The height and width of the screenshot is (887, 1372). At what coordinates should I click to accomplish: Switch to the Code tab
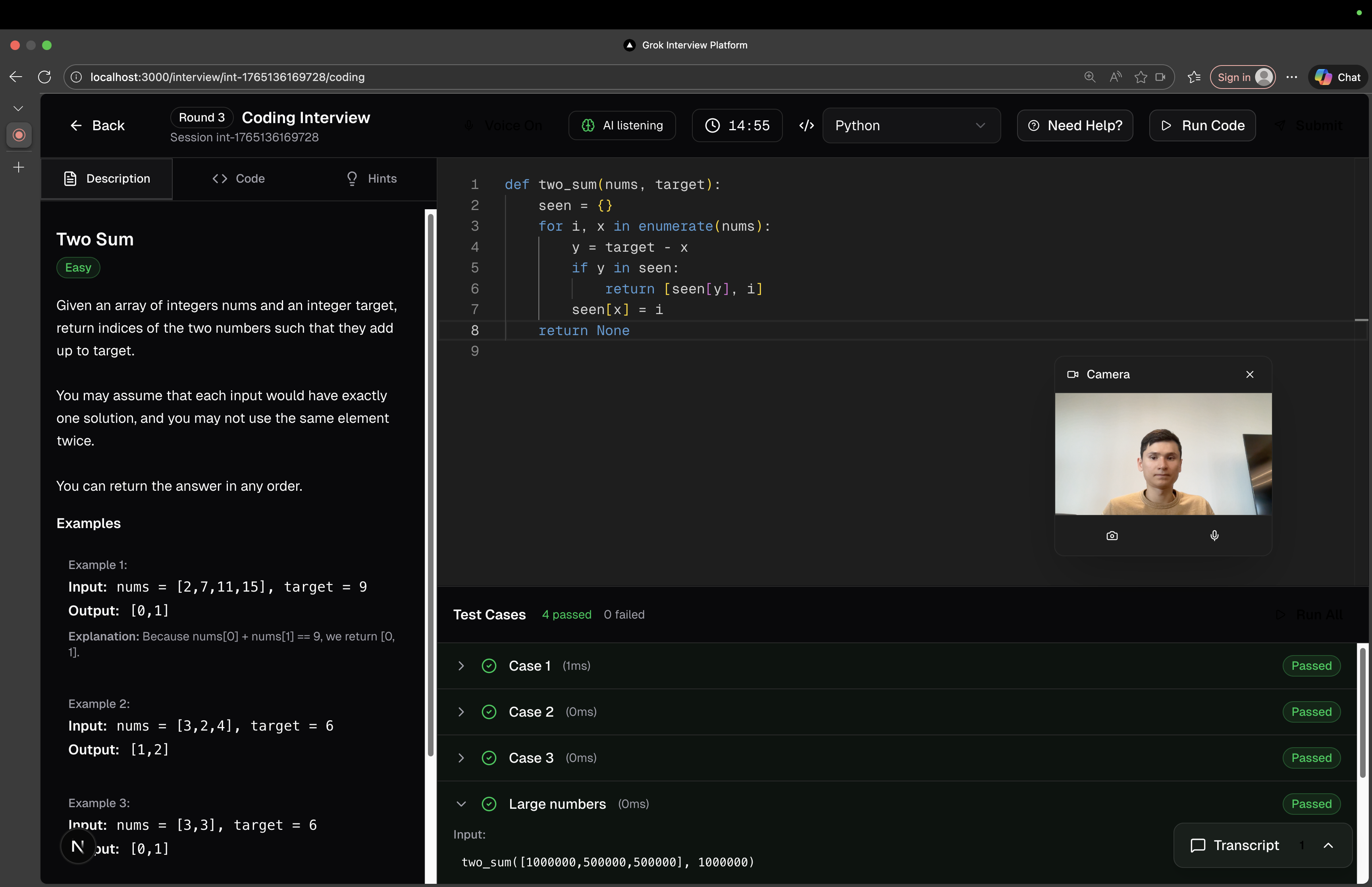coord(238,179)
